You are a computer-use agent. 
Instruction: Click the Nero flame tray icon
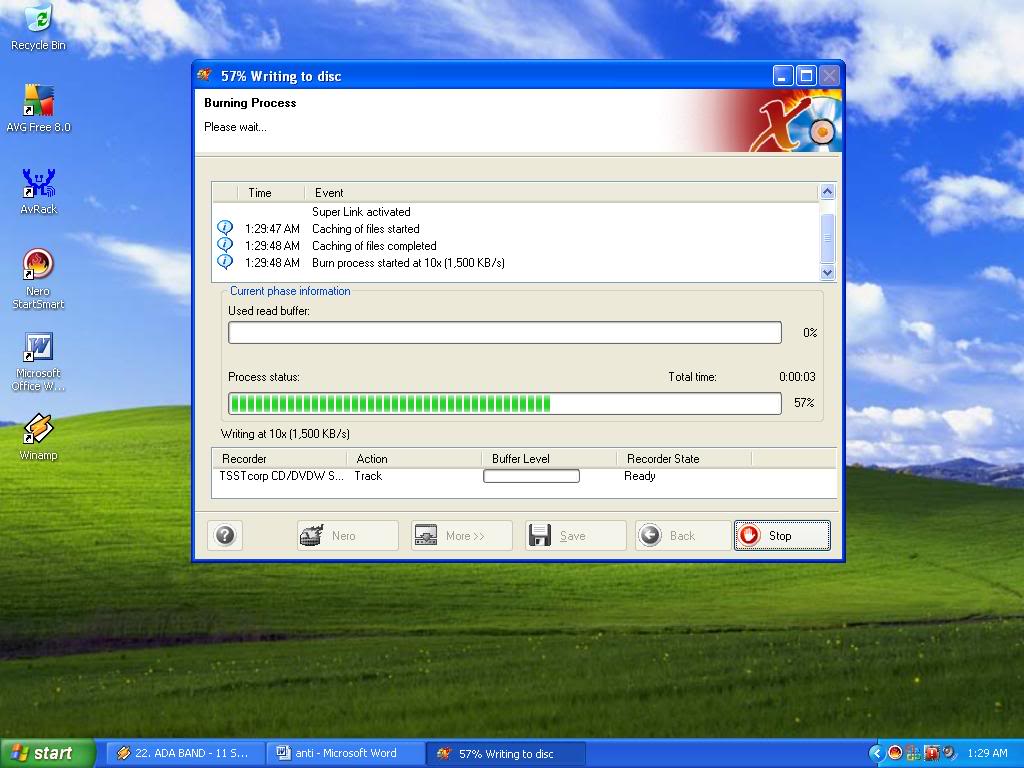click(x=895, y=753)
